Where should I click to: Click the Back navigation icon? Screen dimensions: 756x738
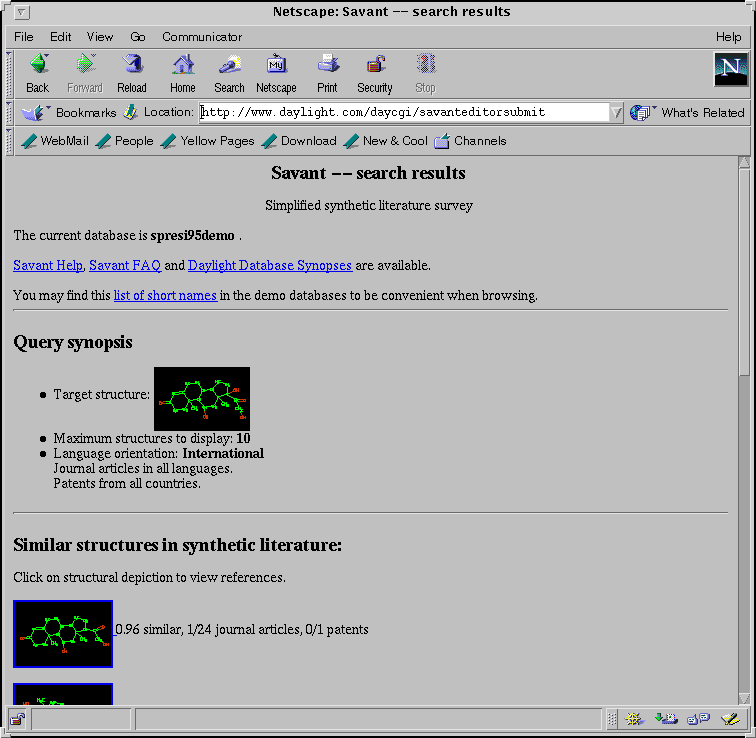coord(38,72)
